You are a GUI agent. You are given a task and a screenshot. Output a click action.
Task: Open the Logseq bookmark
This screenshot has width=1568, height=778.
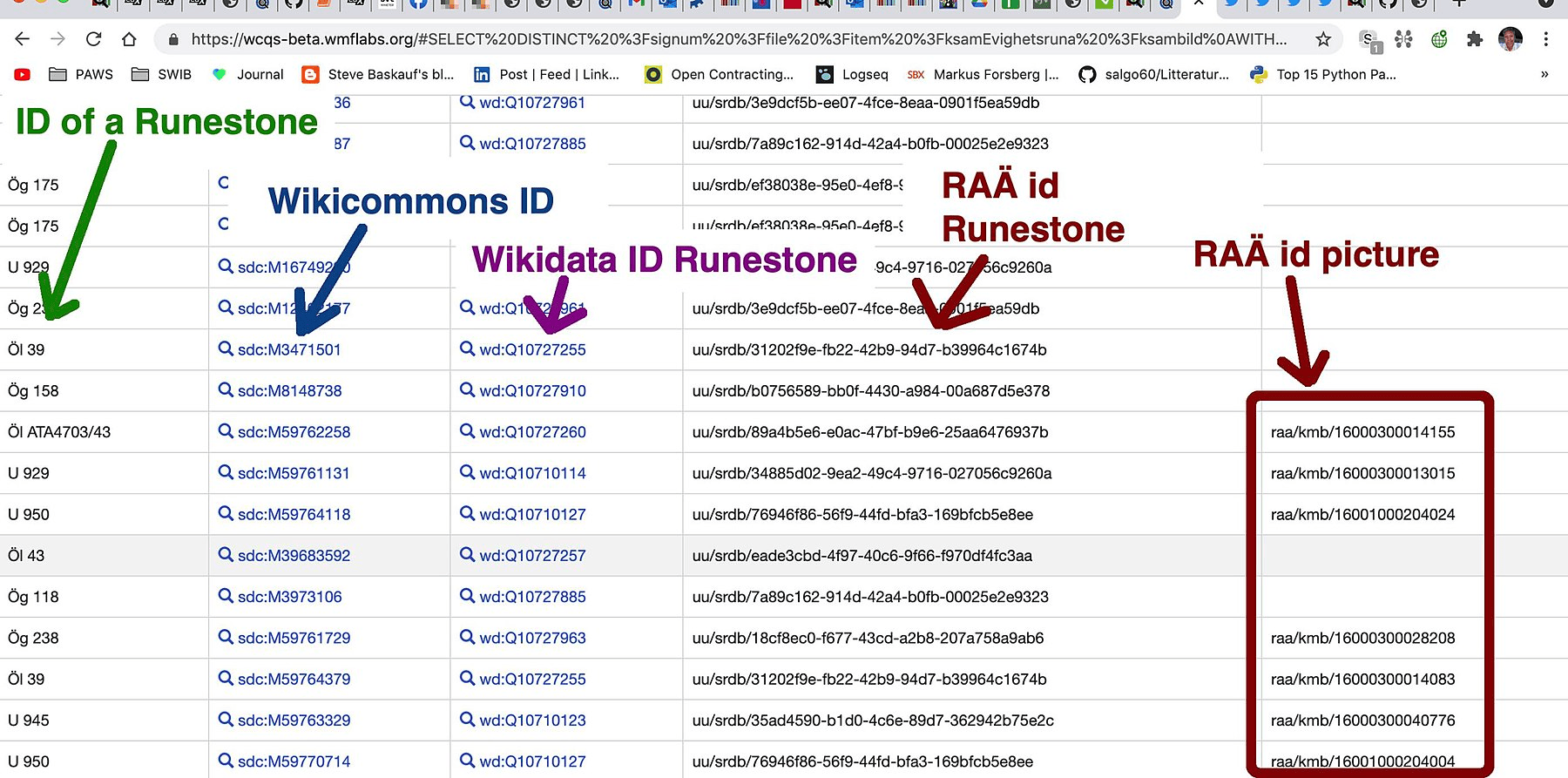pyautogui.click(x=852, y=75)
